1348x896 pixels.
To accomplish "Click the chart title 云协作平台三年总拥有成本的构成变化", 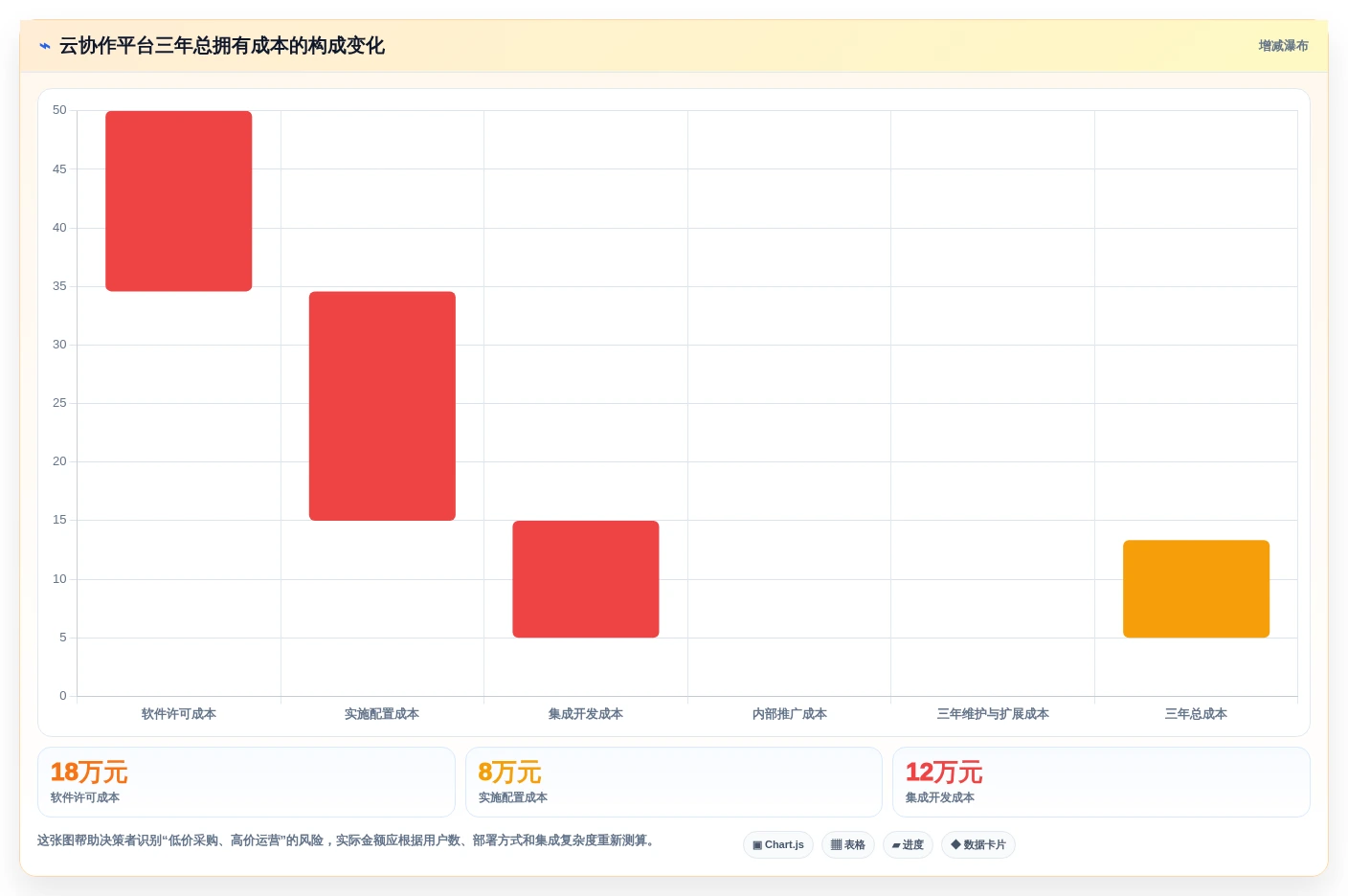I will click(222, 46).
